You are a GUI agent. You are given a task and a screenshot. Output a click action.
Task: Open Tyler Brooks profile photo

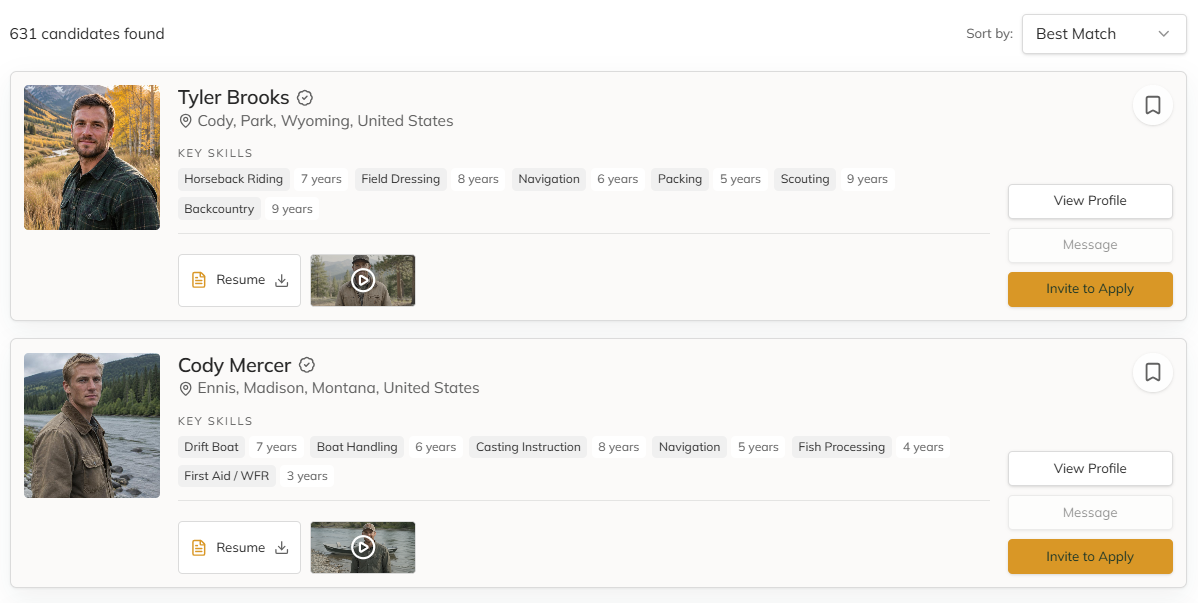click(92, 157)
